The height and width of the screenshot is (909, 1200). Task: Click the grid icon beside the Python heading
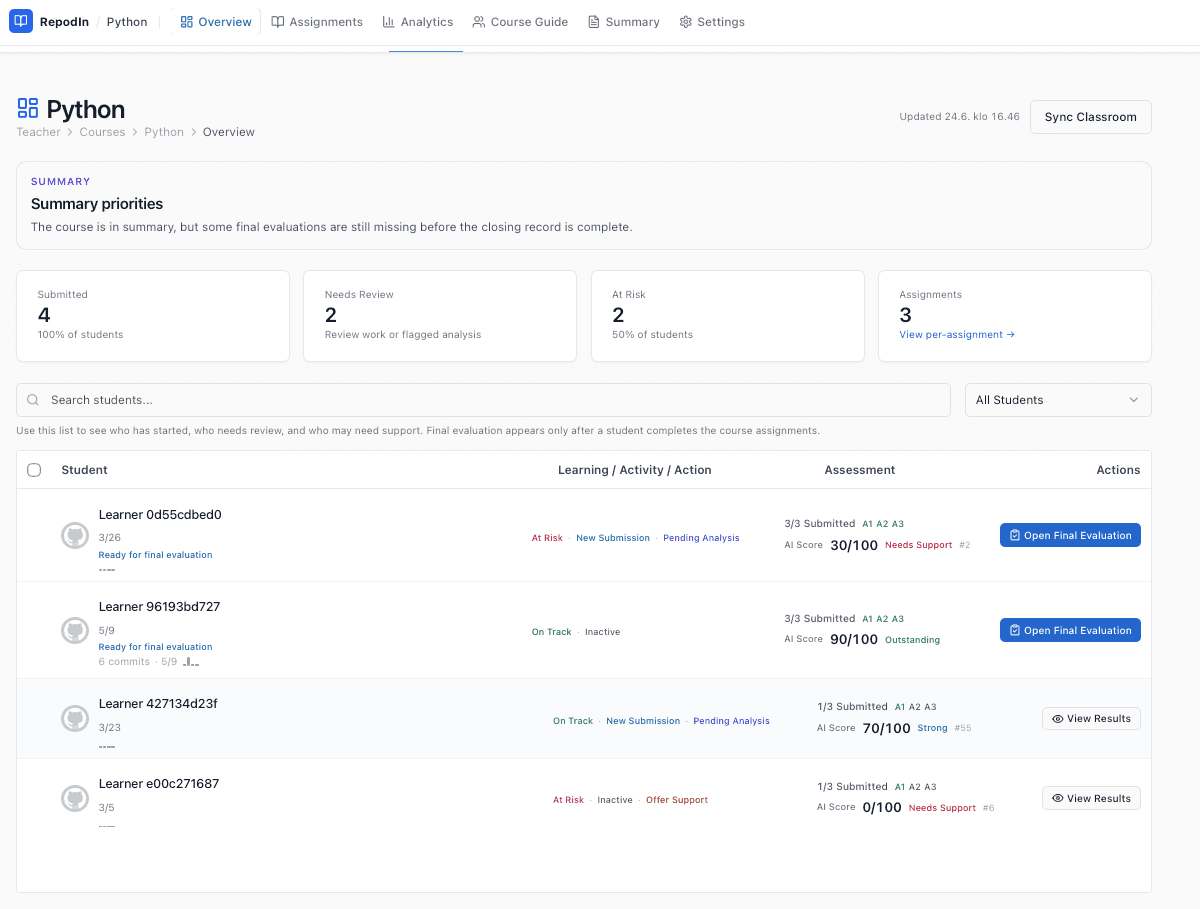click(28, 108)
